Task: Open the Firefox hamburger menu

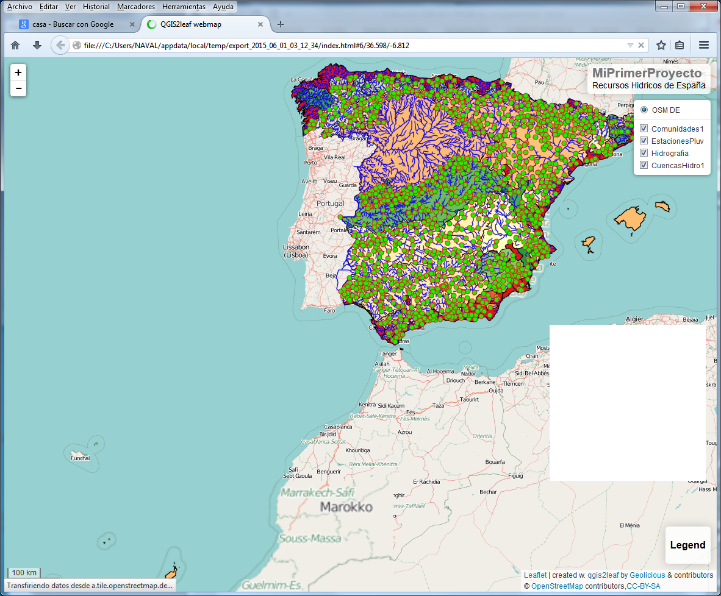Action: [x=704, y=45]
